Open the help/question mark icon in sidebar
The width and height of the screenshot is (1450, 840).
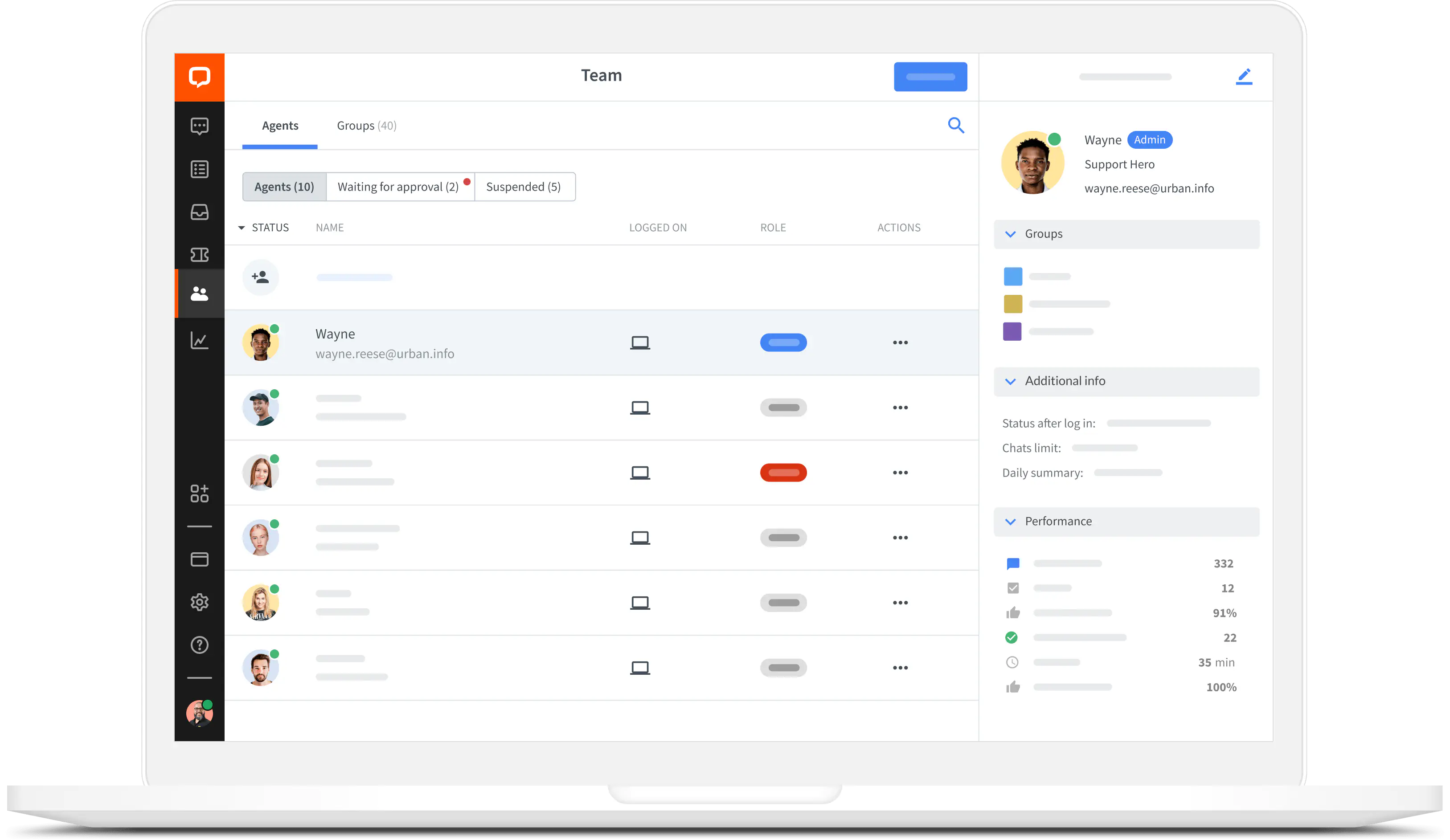[x=200, y=644]
